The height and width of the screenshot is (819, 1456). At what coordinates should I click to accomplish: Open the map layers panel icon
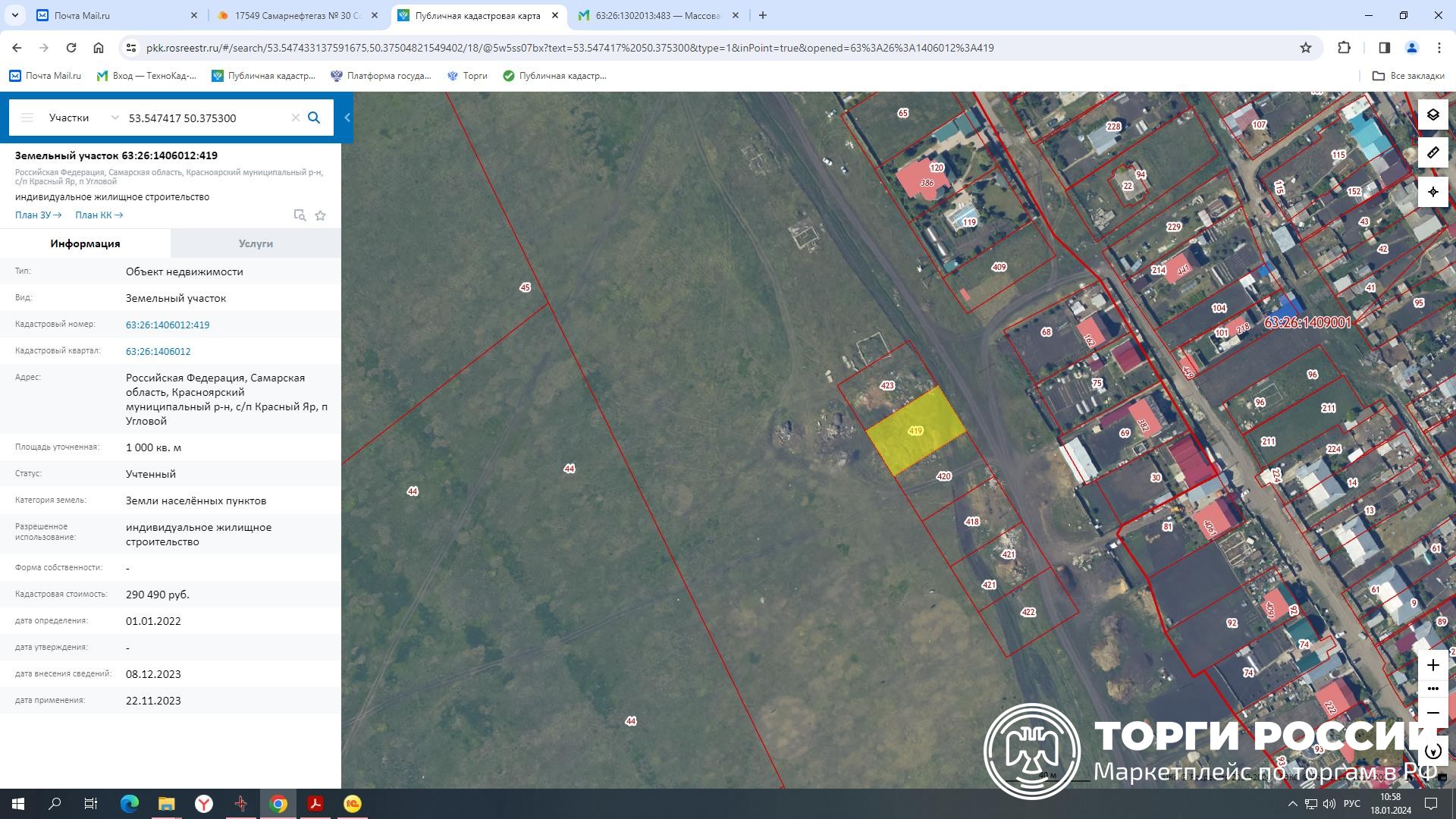(x=1432, y=115)
